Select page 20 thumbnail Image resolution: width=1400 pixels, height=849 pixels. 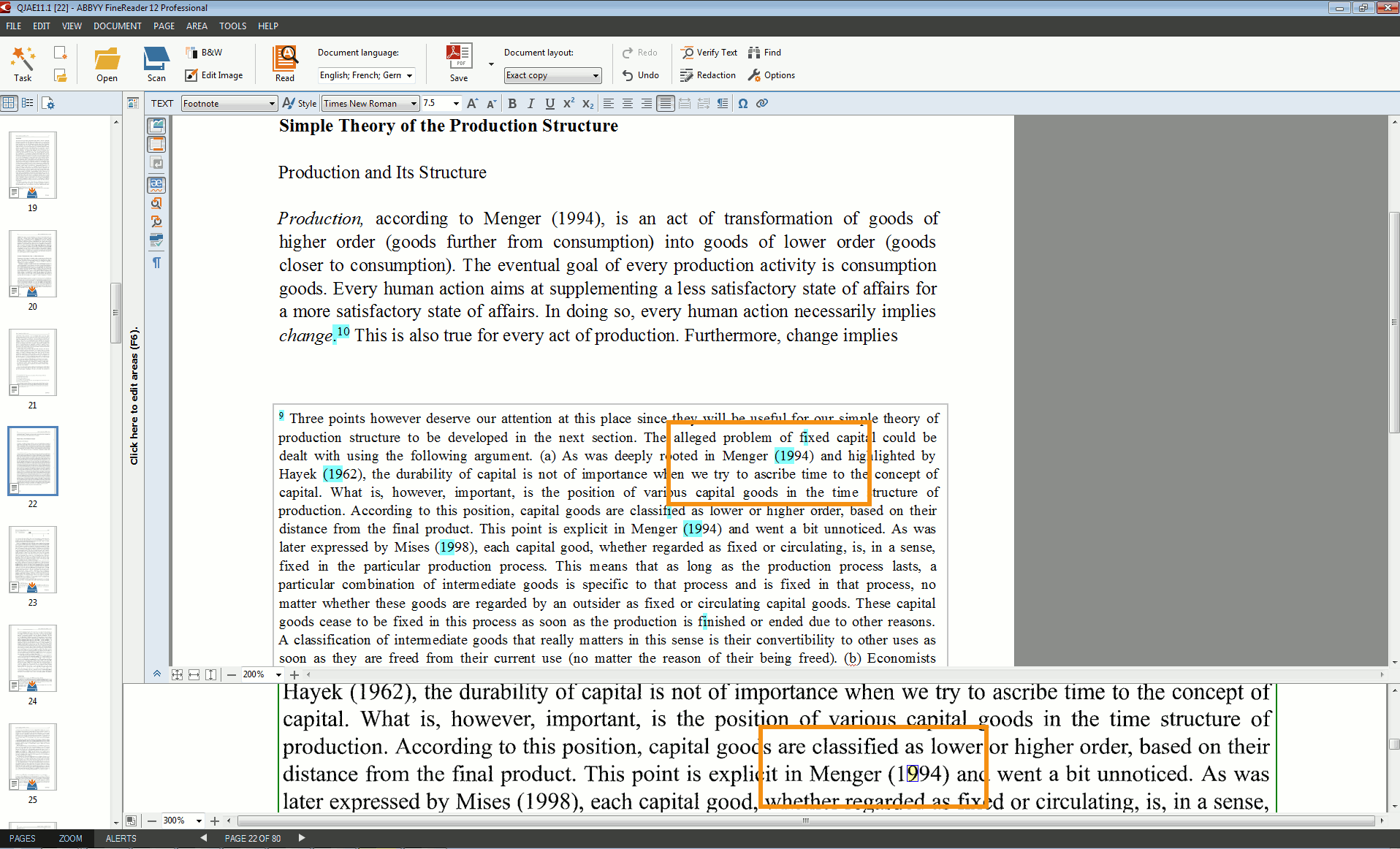pyautogui.click(x=33, y=264)
